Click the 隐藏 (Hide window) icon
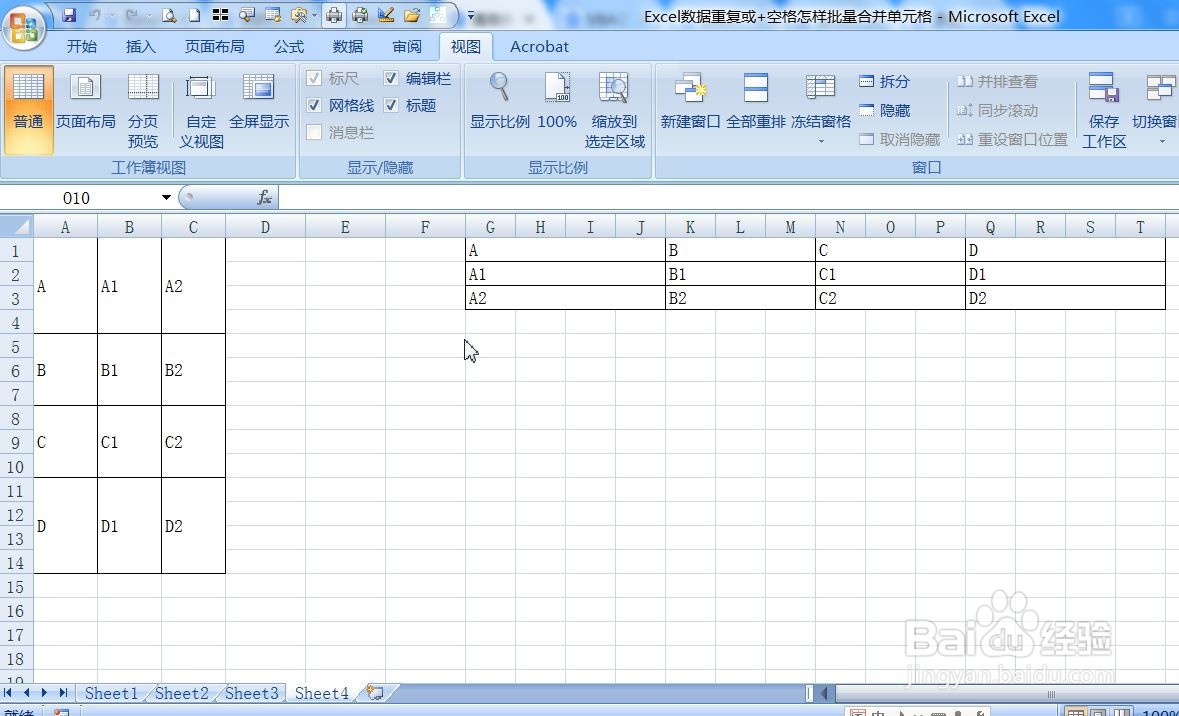1179x716 pixels. [x=887, y=110]
